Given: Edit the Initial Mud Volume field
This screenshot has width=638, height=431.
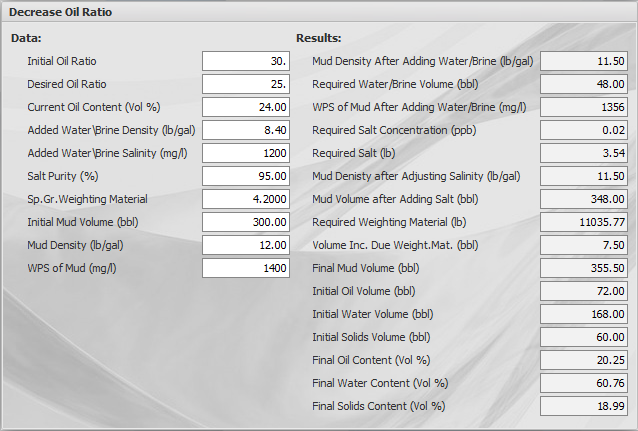Looking at the screenshot, I should pyautogui.click(x=246, y=222).
